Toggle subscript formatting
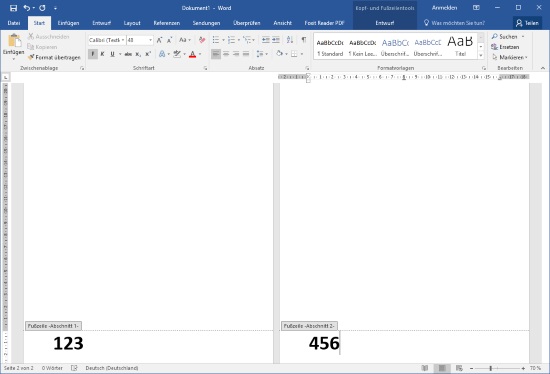 [138, 54]
